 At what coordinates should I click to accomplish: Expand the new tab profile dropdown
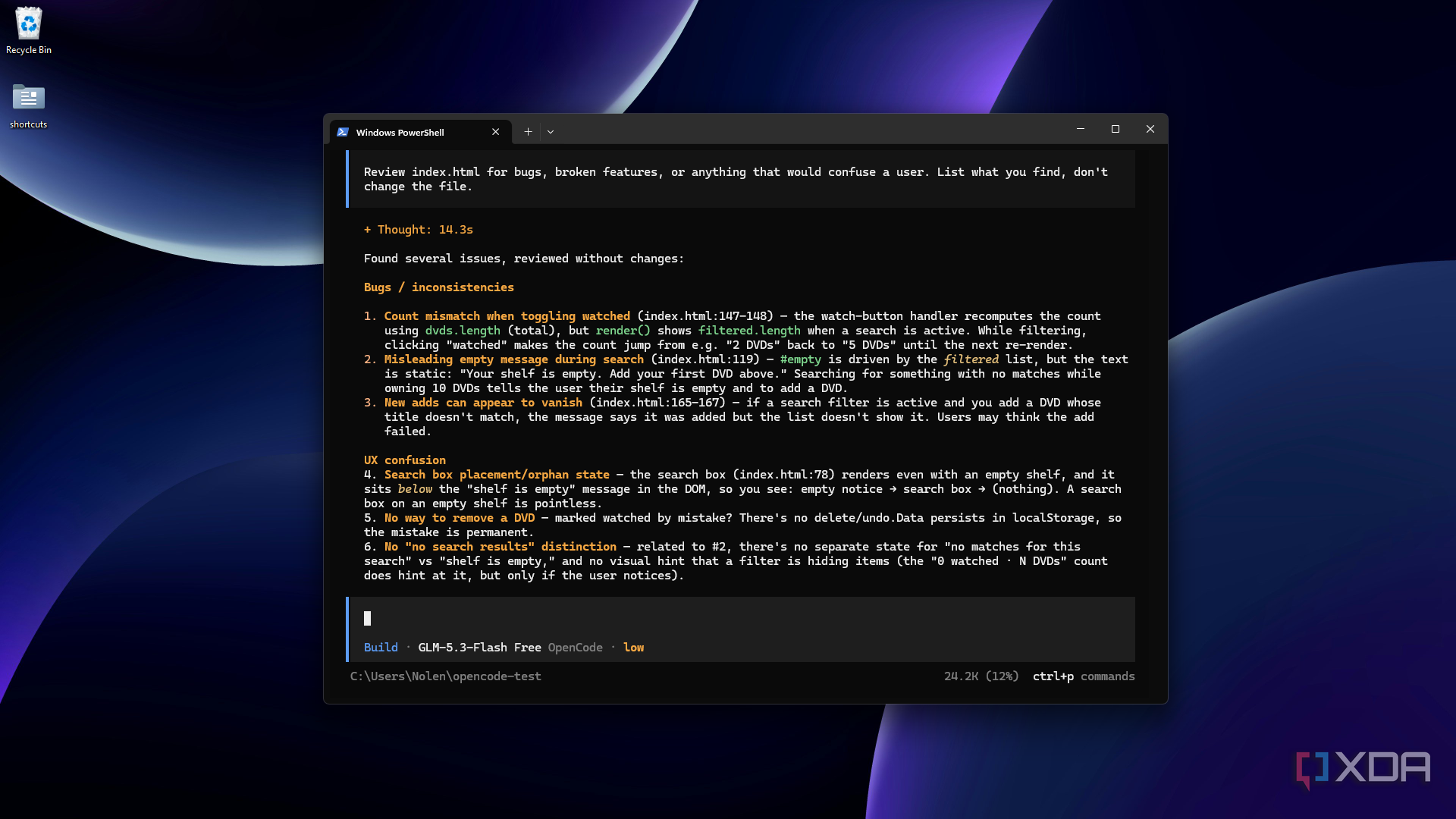(551, 132)
